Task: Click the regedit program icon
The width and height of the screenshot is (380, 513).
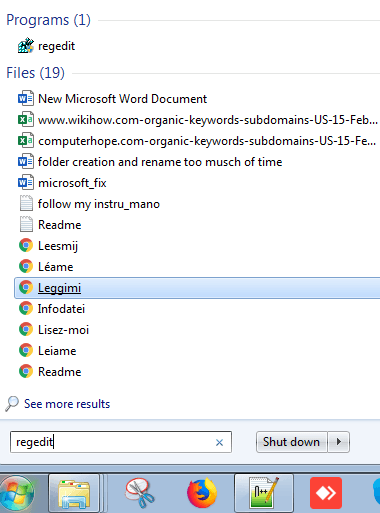Action: 26,46
